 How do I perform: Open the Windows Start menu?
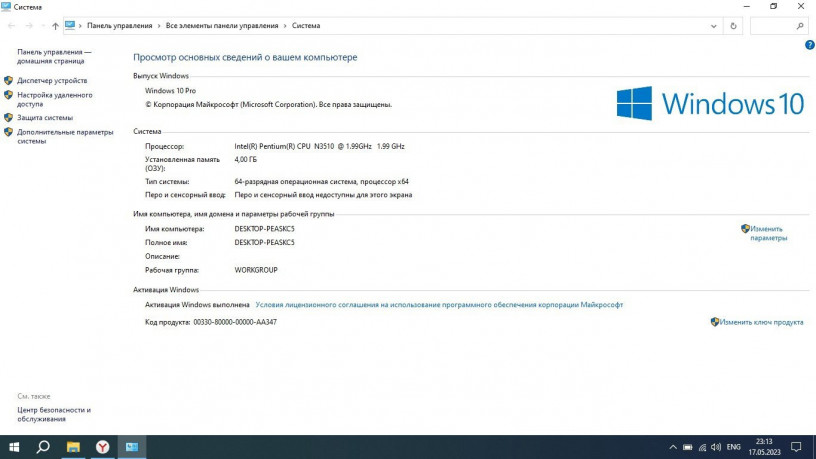(x=14, y=447)
